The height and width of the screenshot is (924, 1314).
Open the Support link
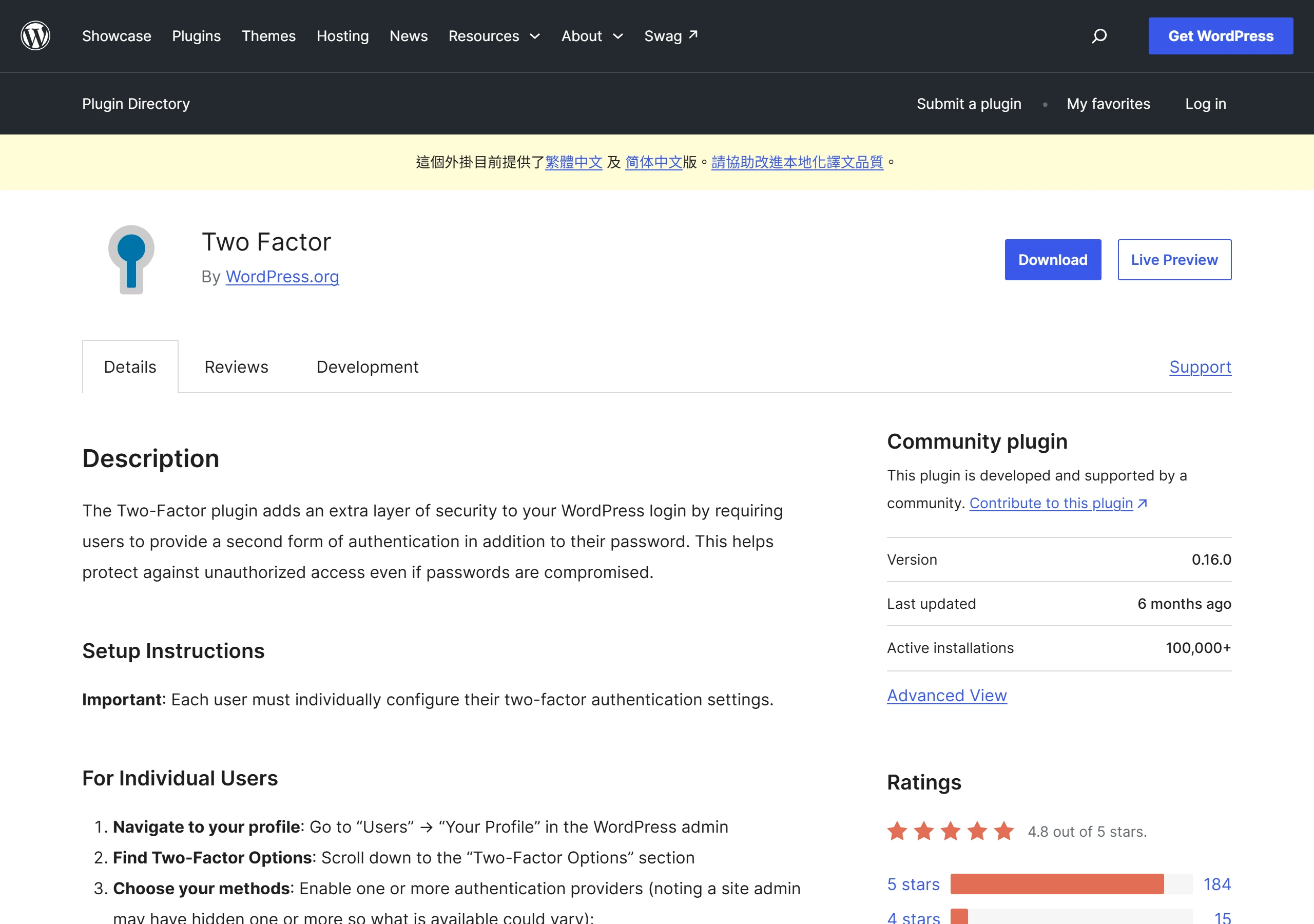[1200, 367]
